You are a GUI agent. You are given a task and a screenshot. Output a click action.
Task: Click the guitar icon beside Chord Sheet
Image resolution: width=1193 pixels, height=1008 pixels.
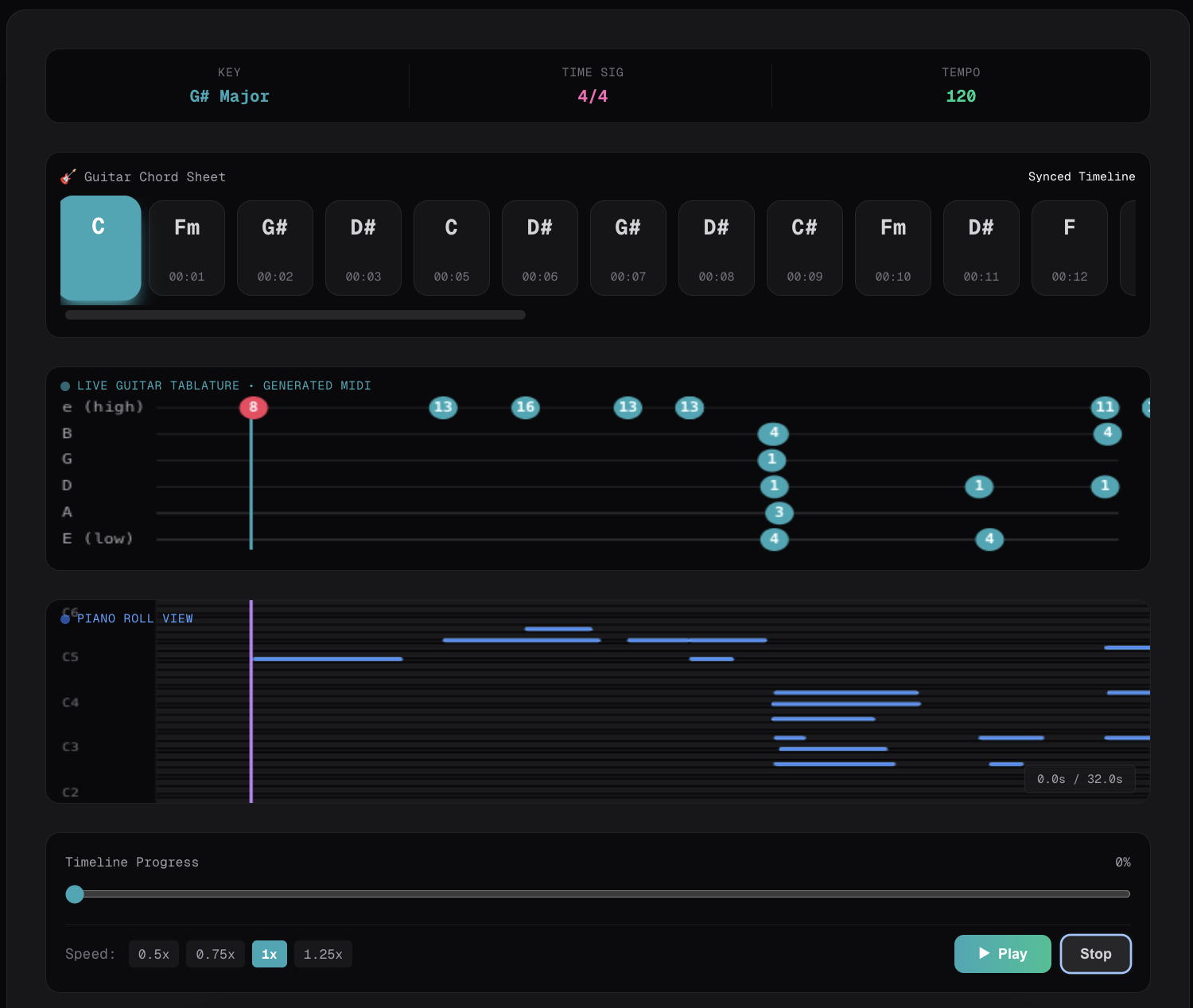click(x=69, y=176)
